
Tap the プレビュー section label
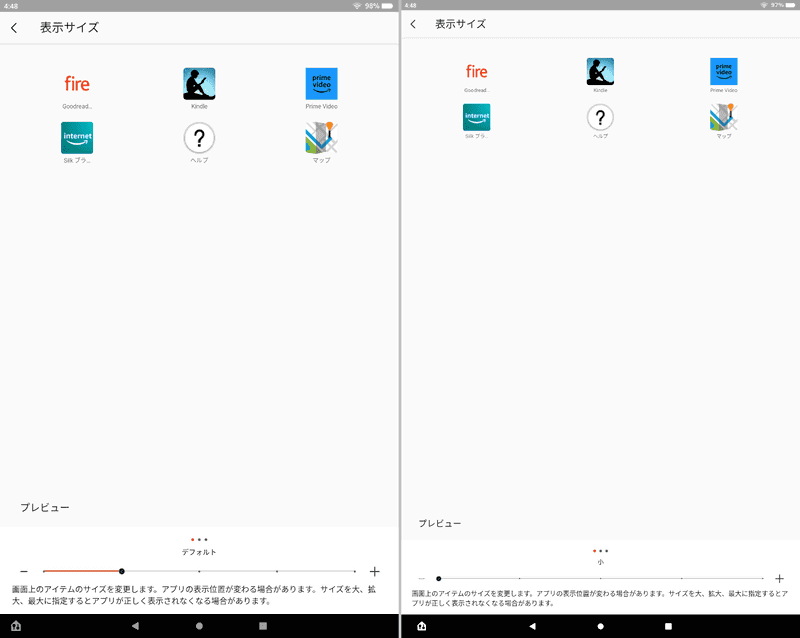point(45,507)
